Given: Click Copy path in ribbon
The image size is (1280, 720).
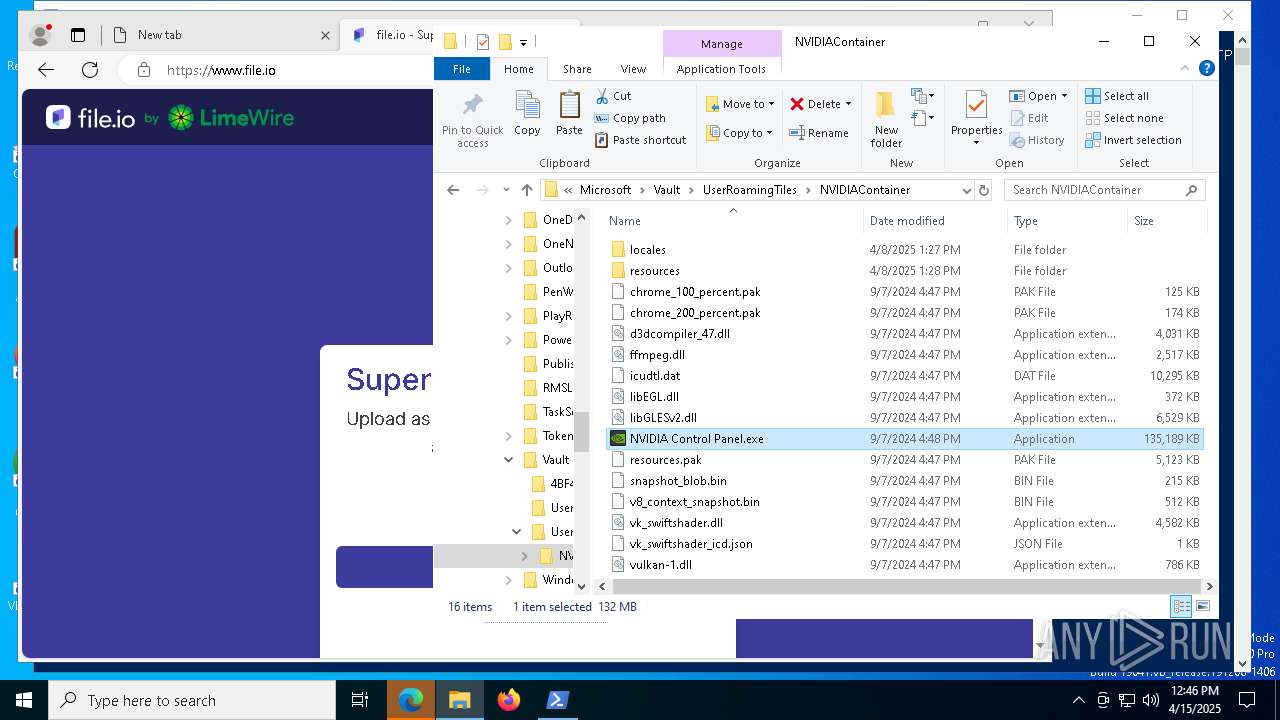Looking at the screenshot, I should click(630, 118).
